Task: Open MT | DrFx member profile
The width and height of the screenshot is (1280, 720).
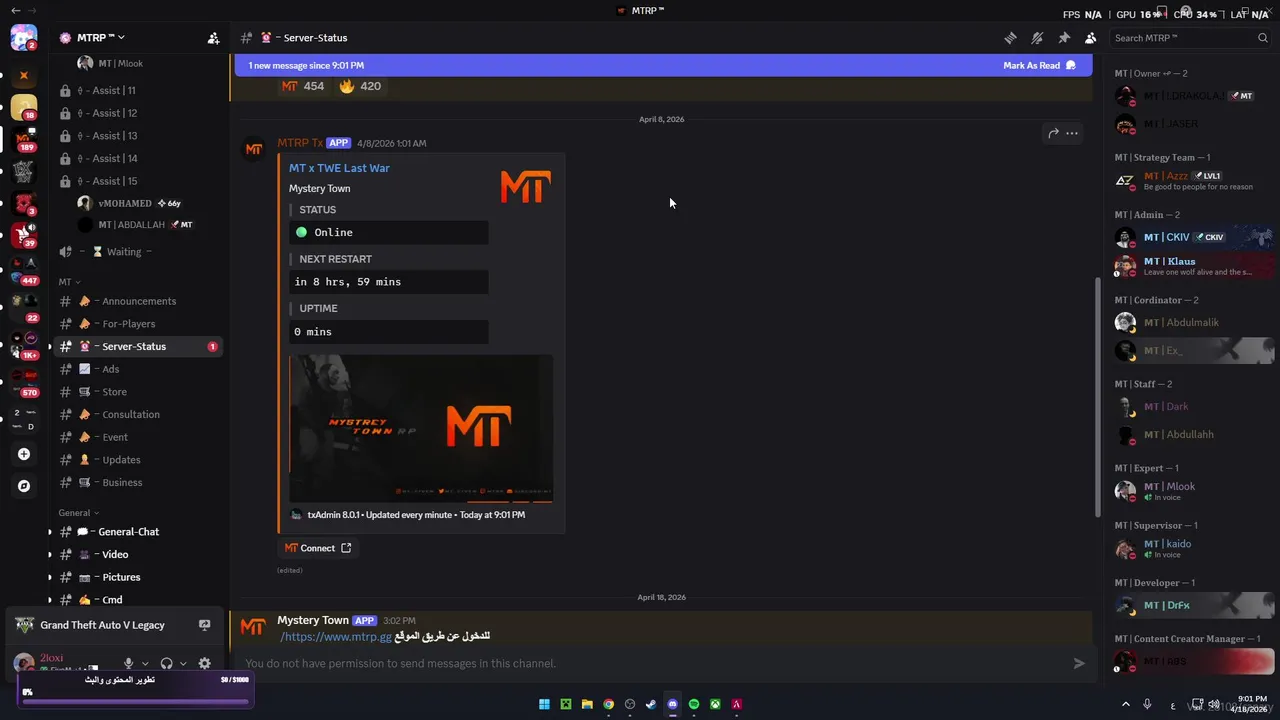Action: tap(1193, 605)
